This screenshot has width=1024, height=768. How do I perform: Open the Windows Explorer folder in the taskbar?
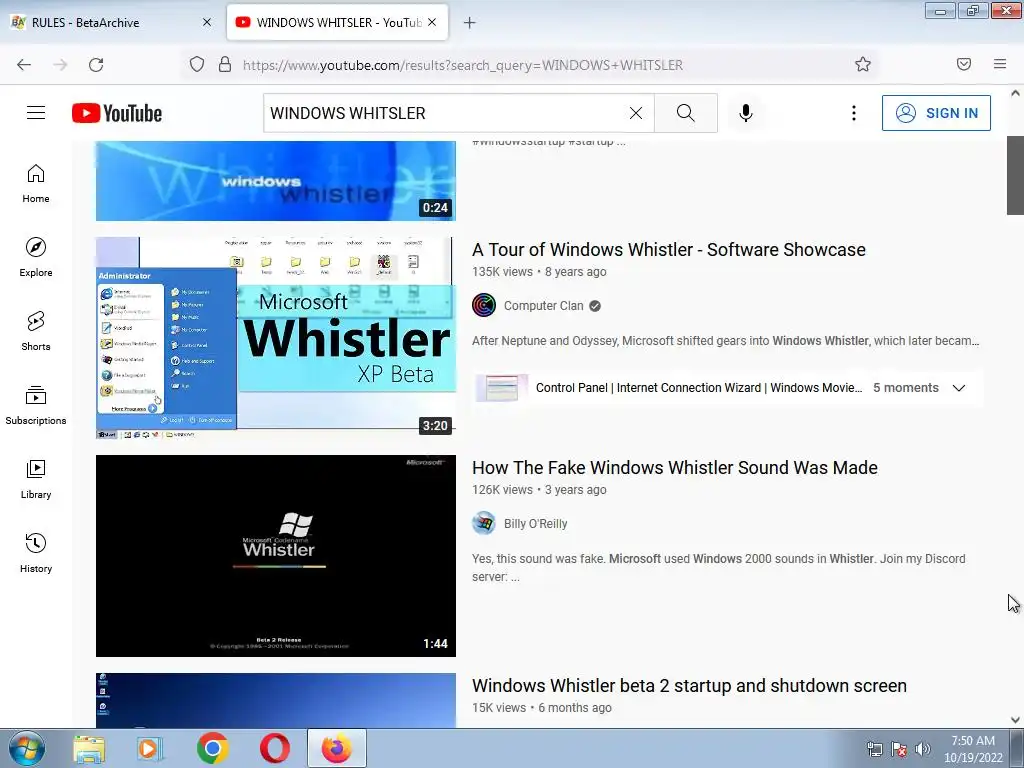[x=89, y=748]
